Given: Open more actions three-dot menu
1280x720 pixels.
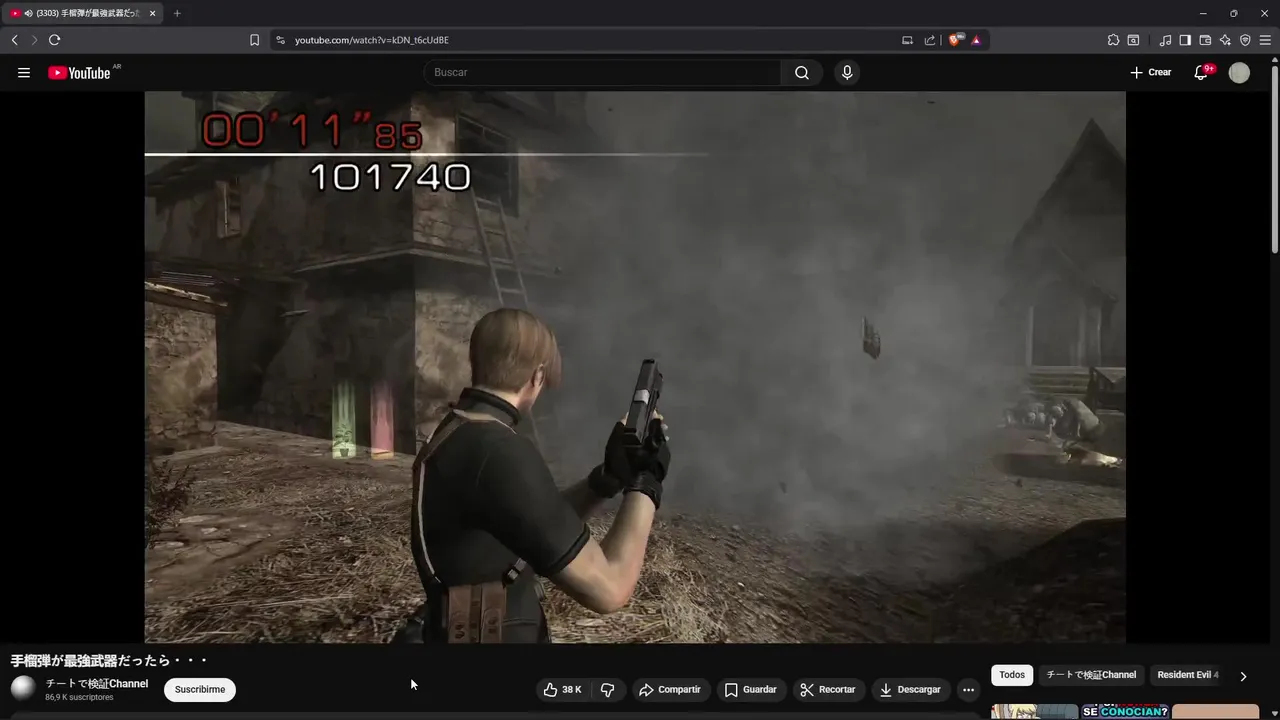Looking at the screenshot, I should 968,690.
